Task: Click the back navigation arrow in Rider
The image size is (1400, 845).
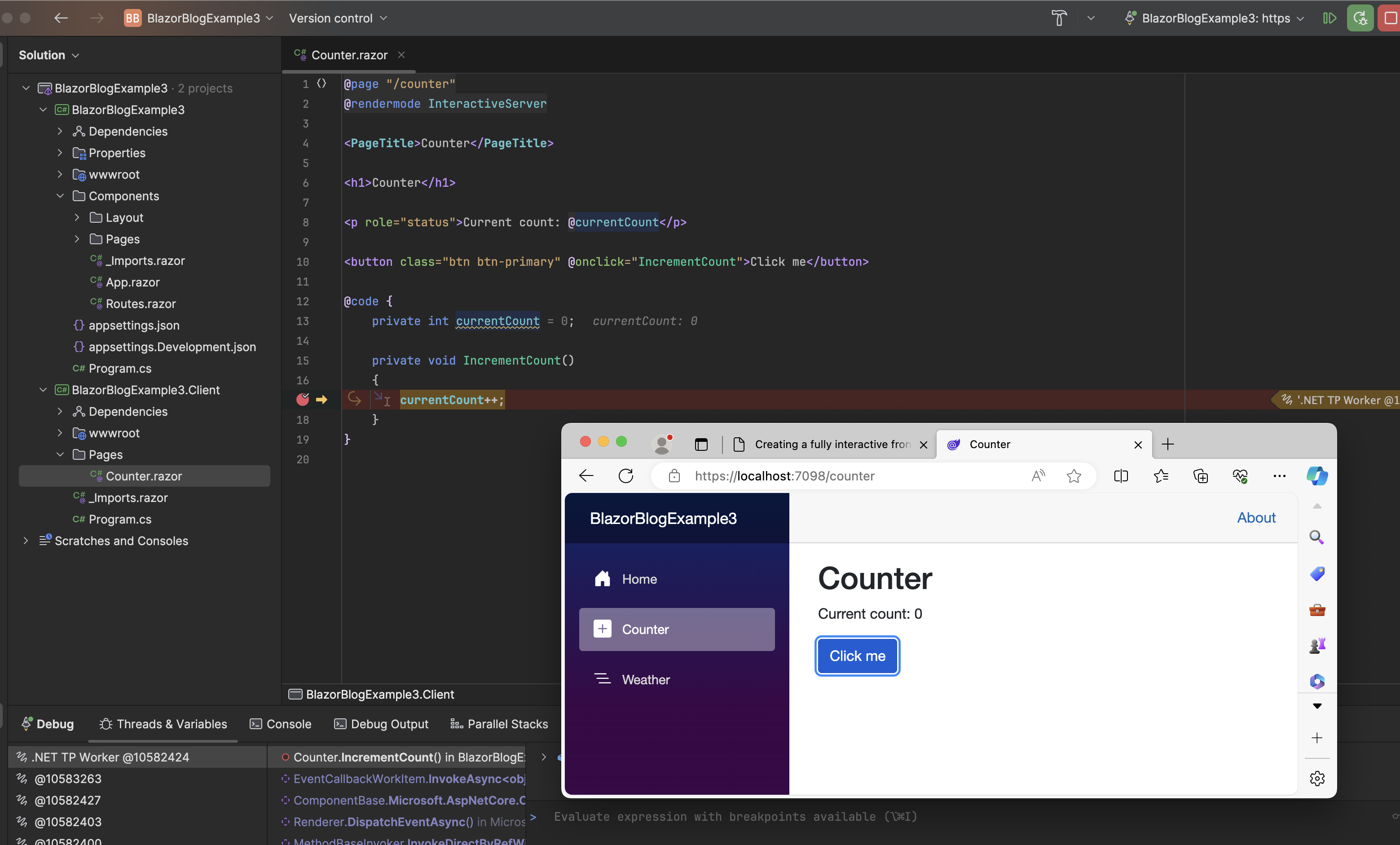Action: (x=61, y=18)
